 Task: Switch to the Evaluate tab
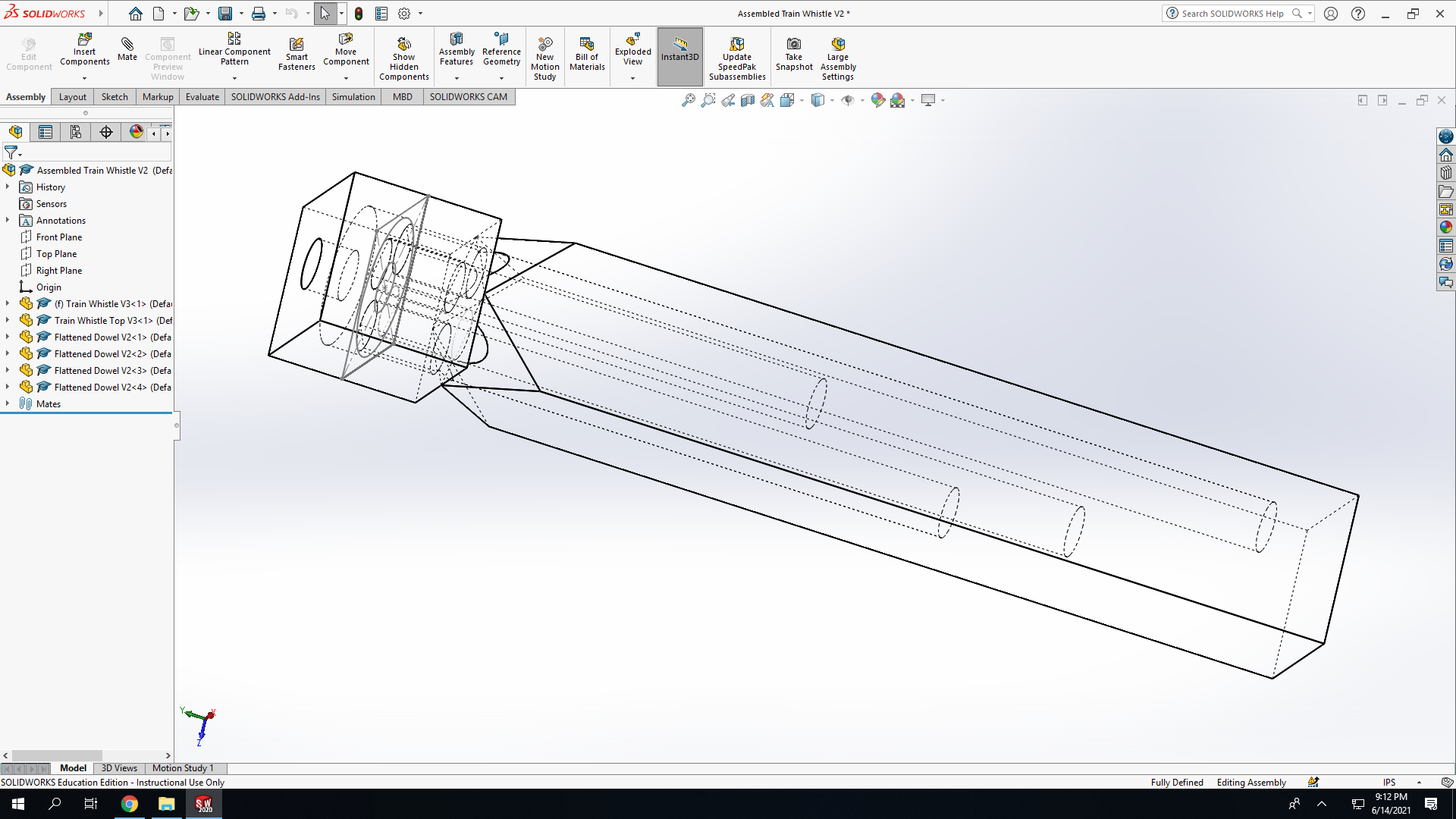(x=202, y=97)
